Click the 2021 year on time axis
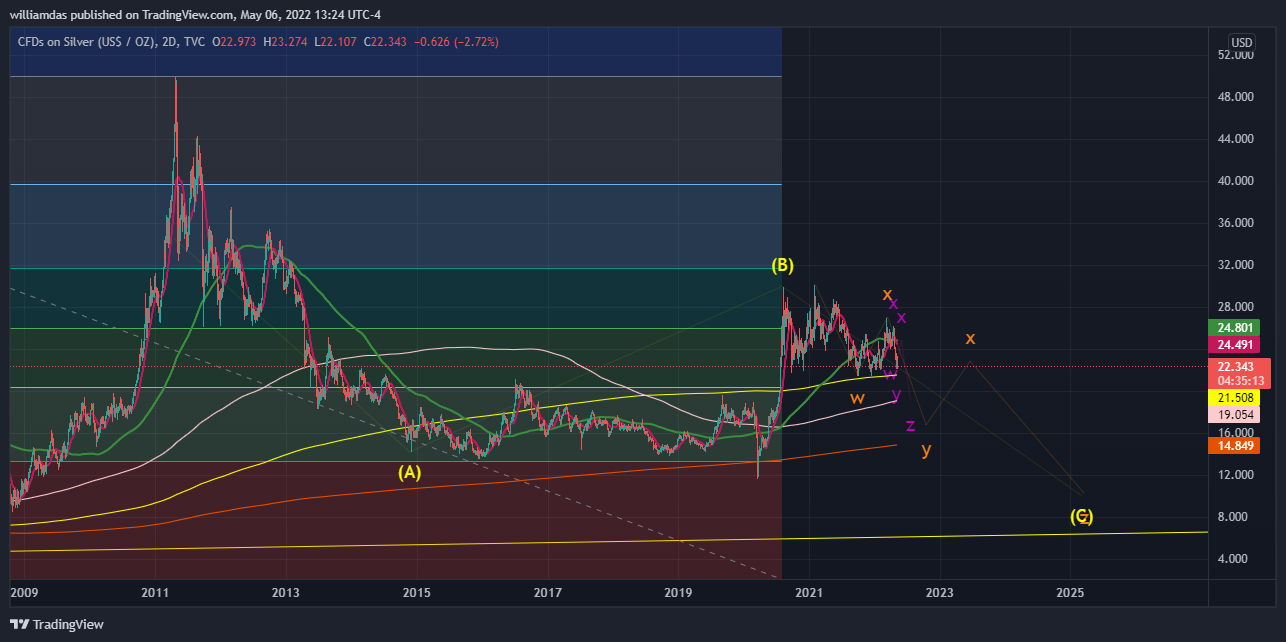 pos(809,593)
